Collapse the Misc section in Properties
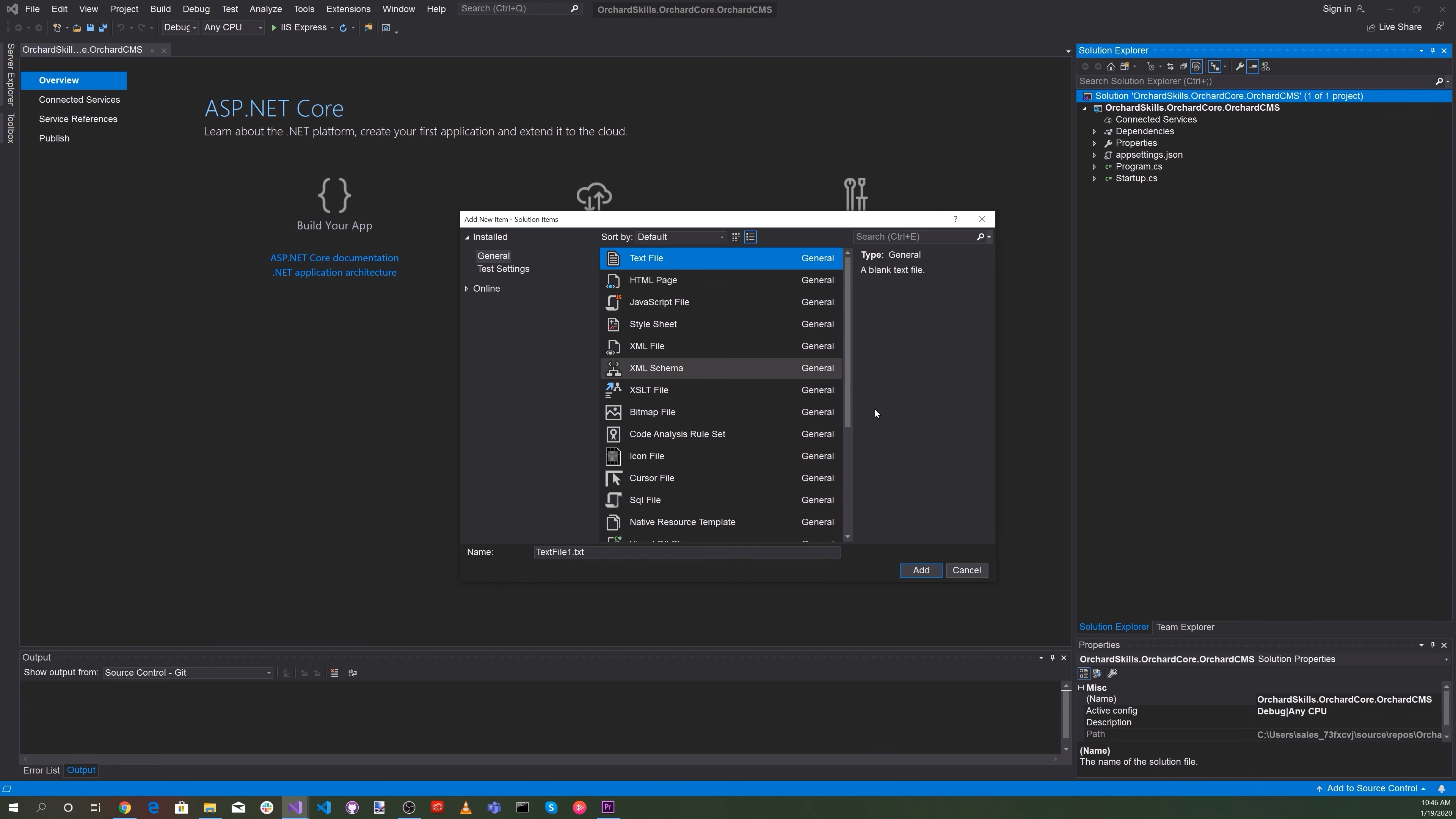 (1081, 689)
